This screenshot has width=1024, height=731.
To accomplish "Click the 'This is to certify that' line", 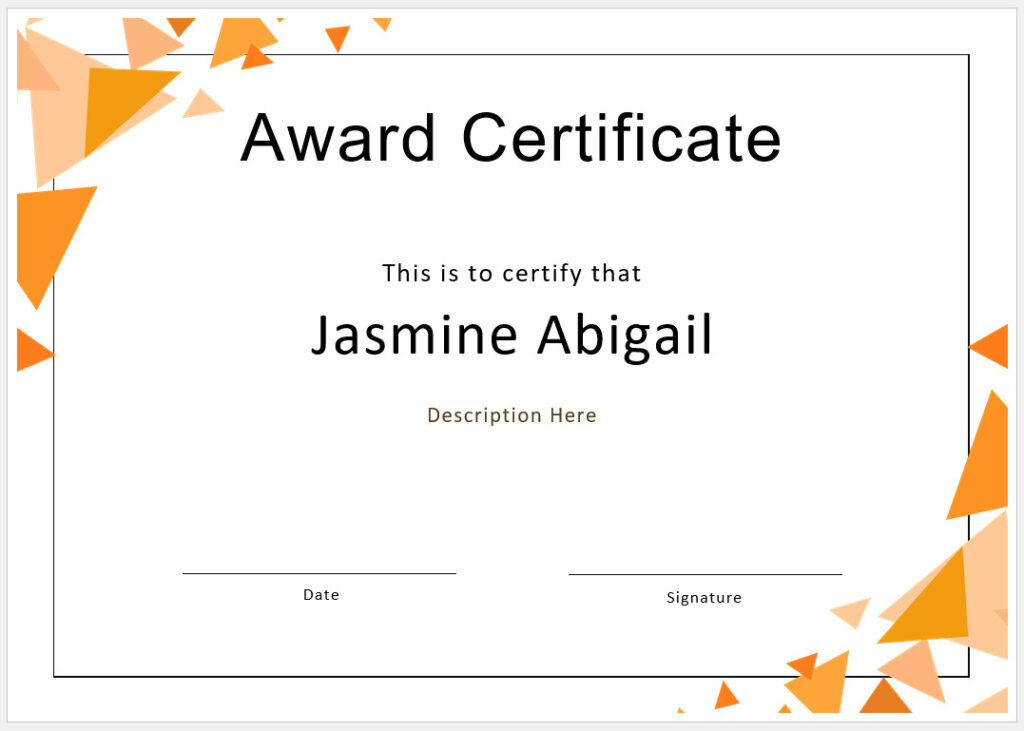I will 511,272.
